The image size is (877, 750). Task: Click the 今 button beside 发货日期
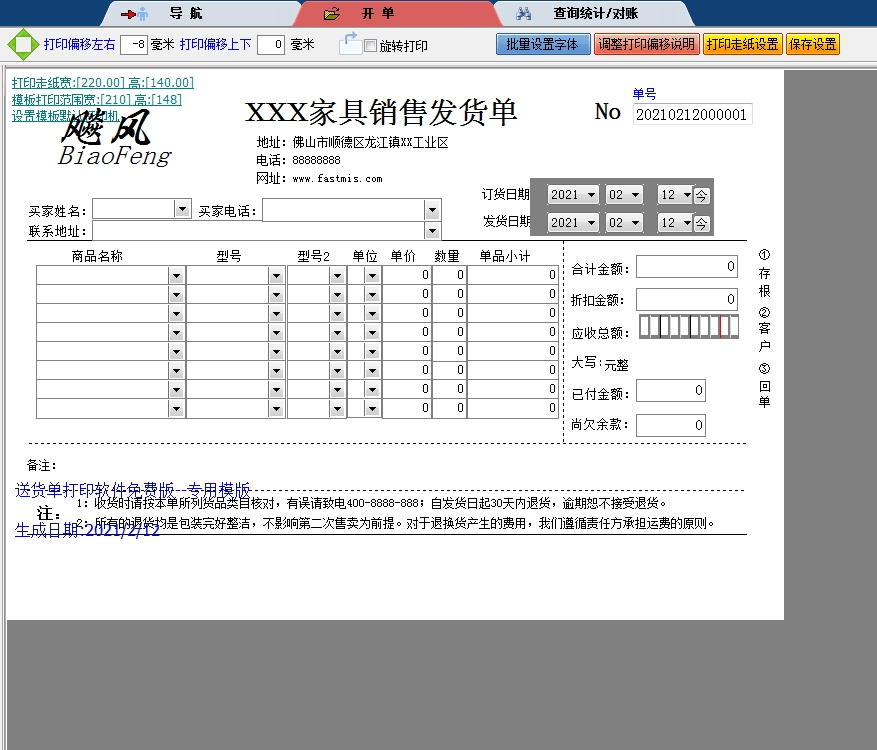pos(702,223)
